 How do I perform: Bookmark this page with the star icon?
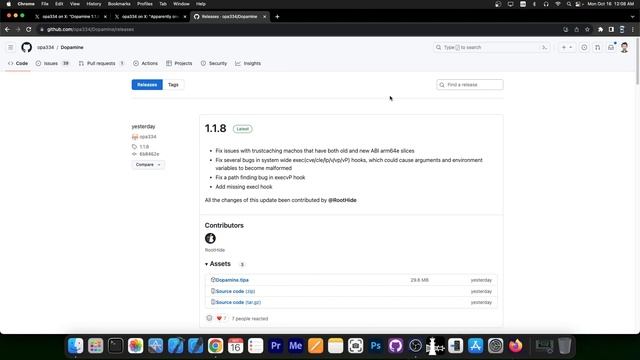click(x=587, y=29)
